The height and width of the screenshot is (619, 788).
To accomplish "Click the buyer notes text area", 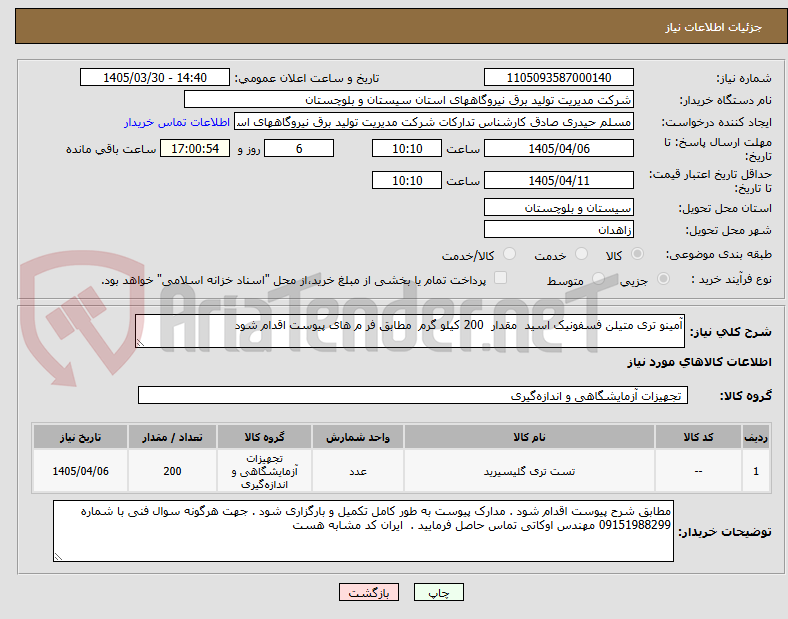I will 363,531.
